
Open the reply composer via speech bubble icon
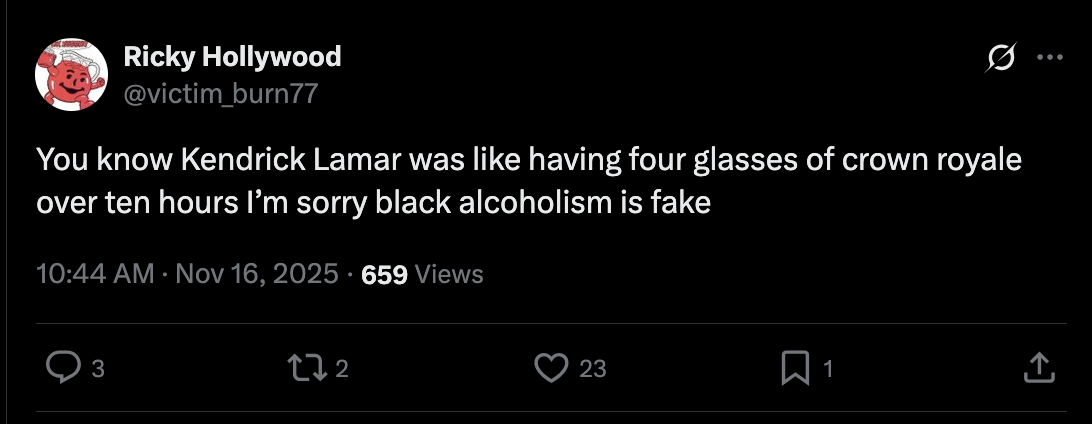coord(64,369)
